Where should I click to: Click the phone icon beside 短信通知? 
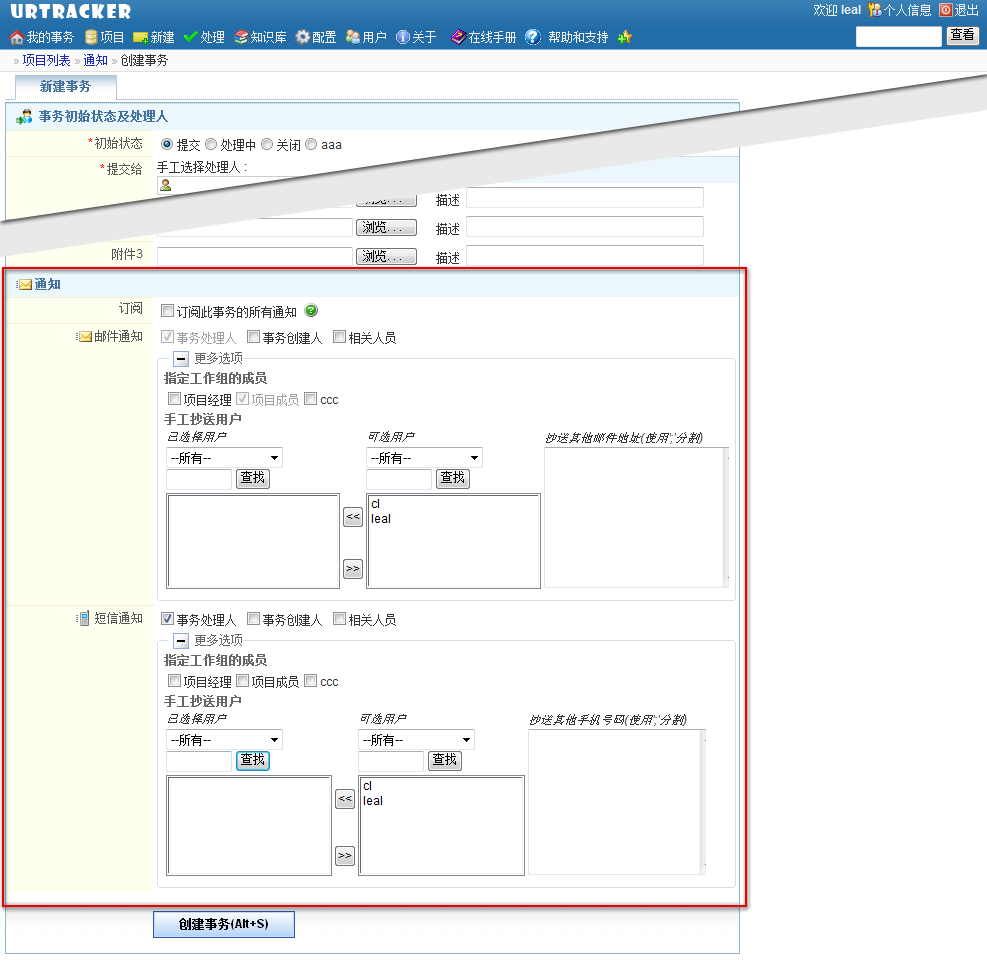[82, 619]
